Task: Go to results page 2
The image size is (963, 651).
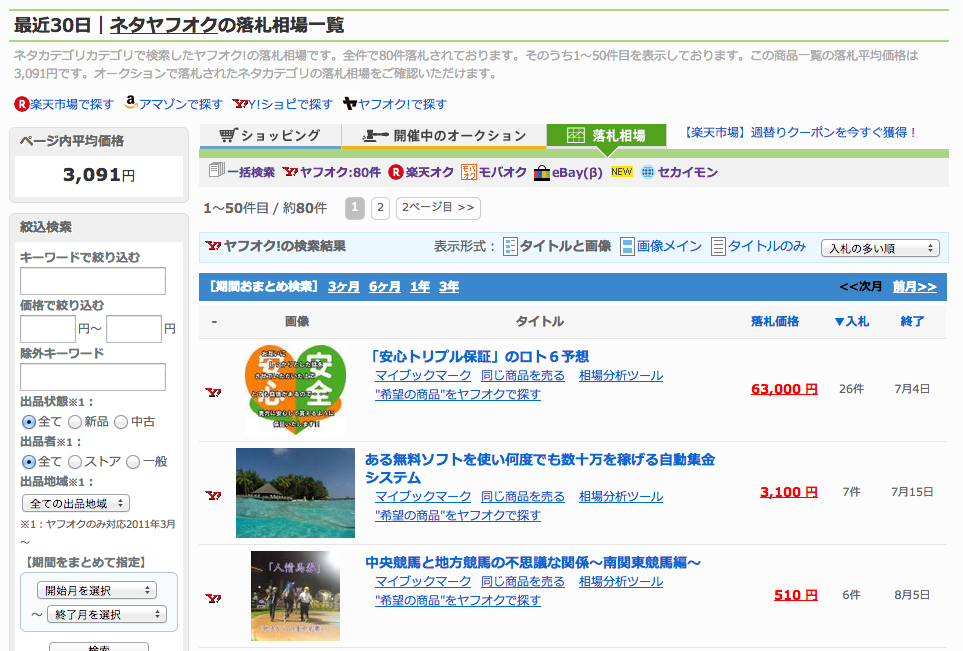Action: pos(380,208)
